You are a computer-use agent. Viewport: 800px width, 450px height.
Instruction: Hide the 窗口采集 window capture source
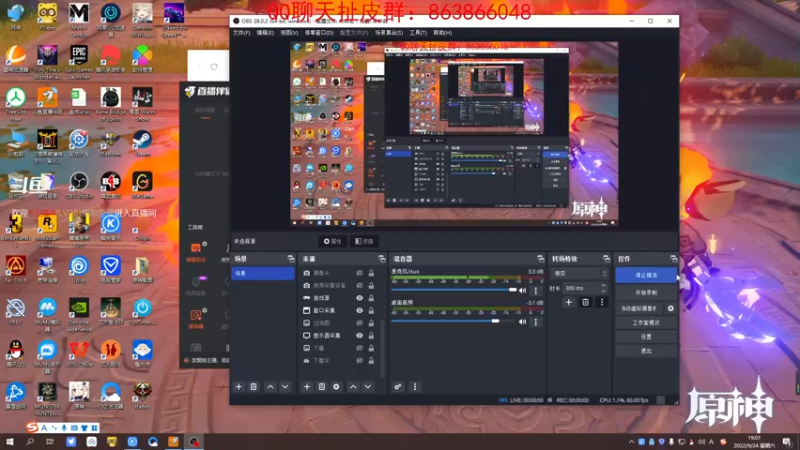tap(359, 310)
